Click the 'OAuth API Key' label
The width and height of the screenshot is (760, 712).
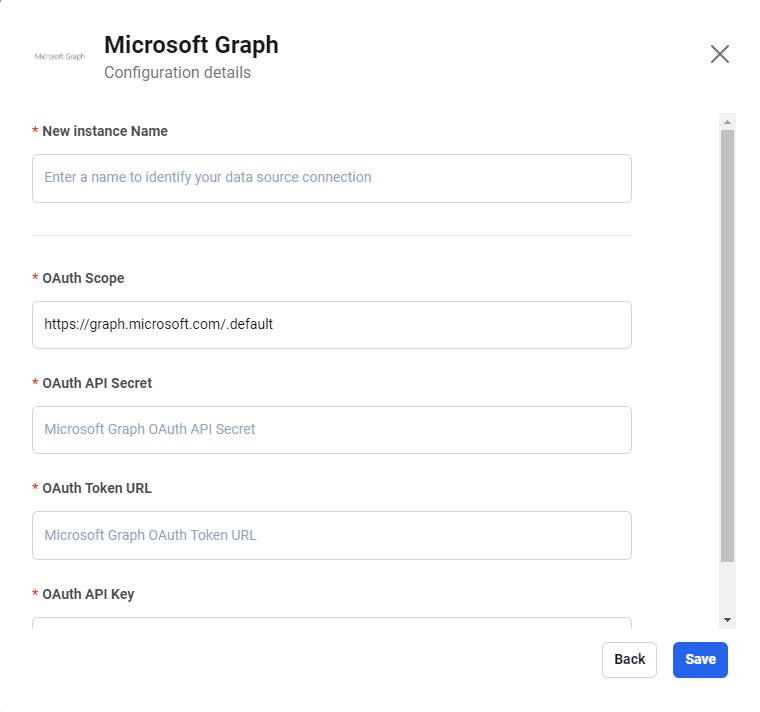point(88,595)
